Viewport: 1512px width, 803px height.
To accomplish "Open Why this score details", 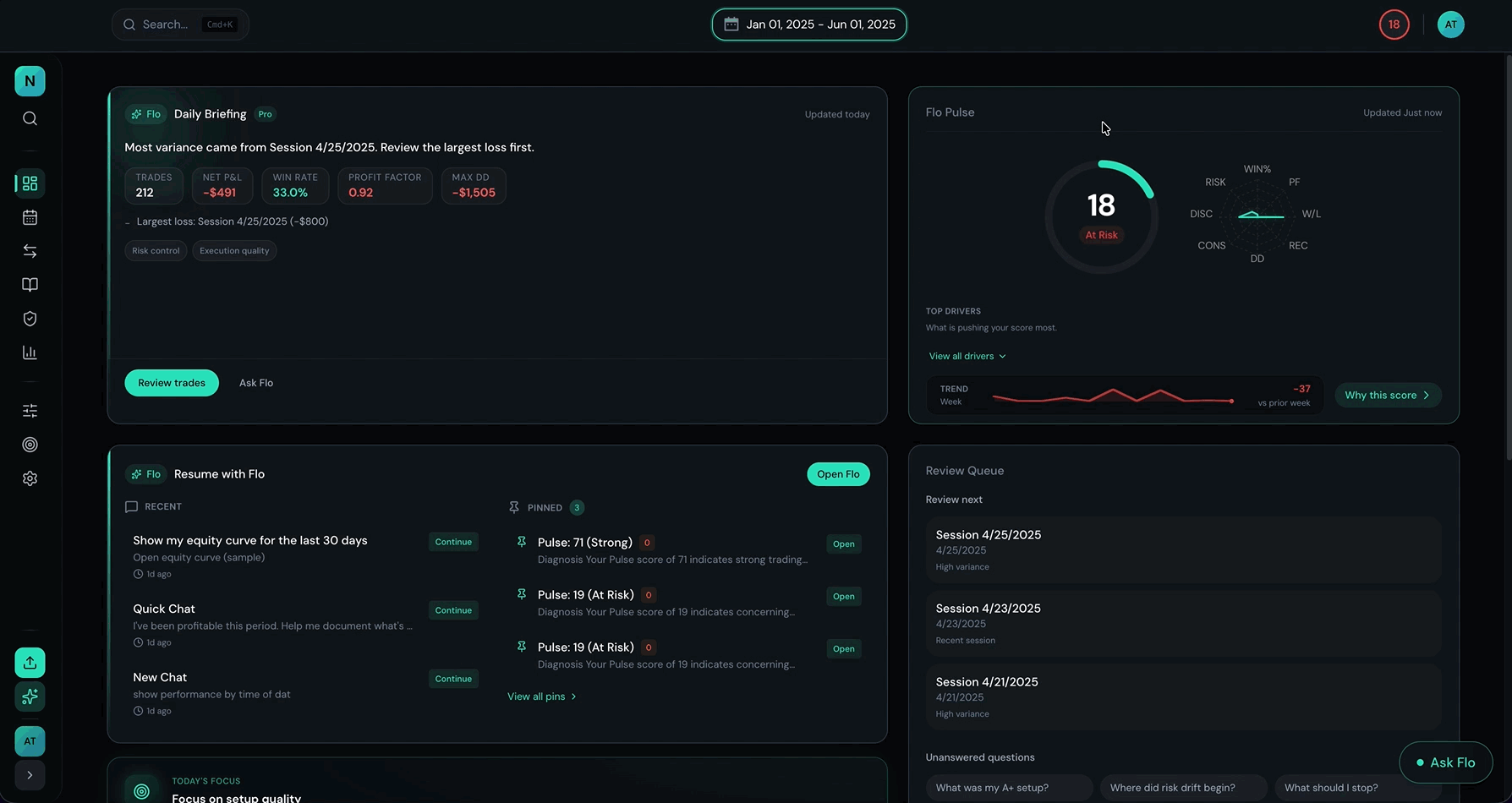I will (1387, 395).
